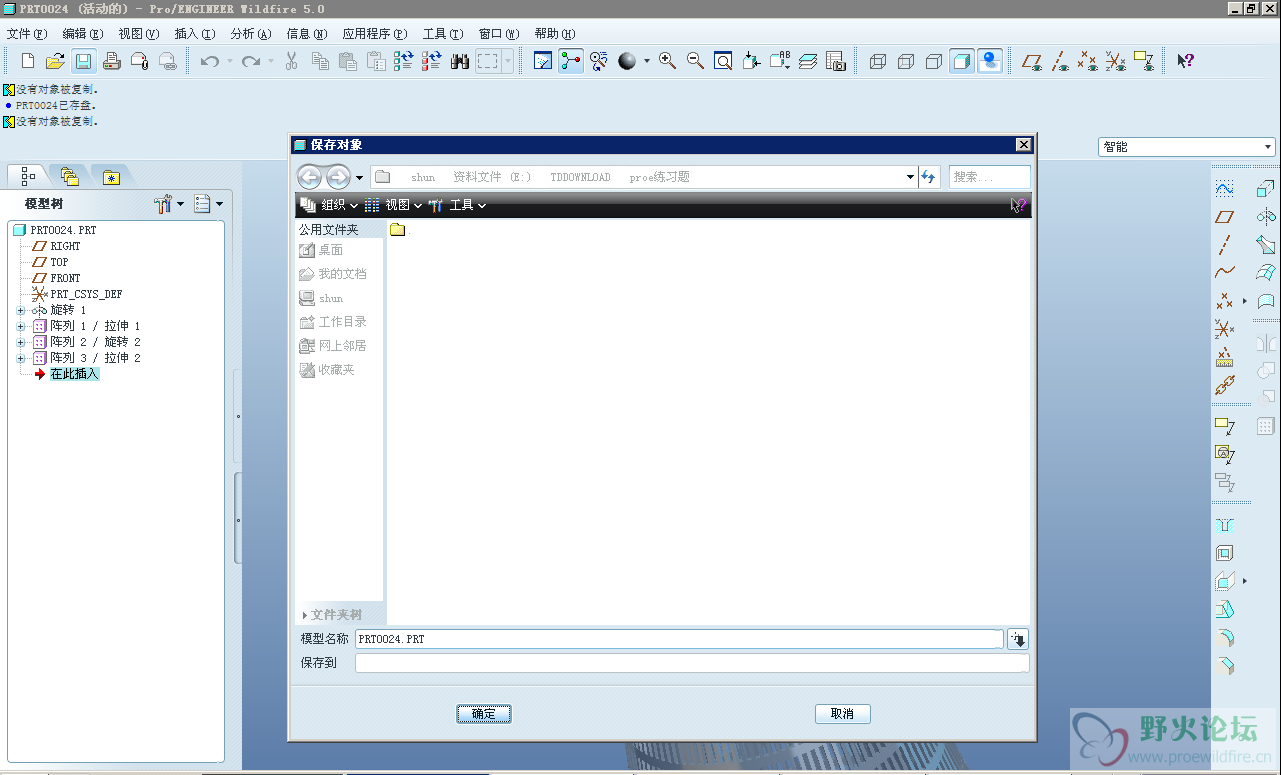Select the Shell tool in right toolbar
This screenshot has height=775, width=1281.
[x=1224, y=553]
